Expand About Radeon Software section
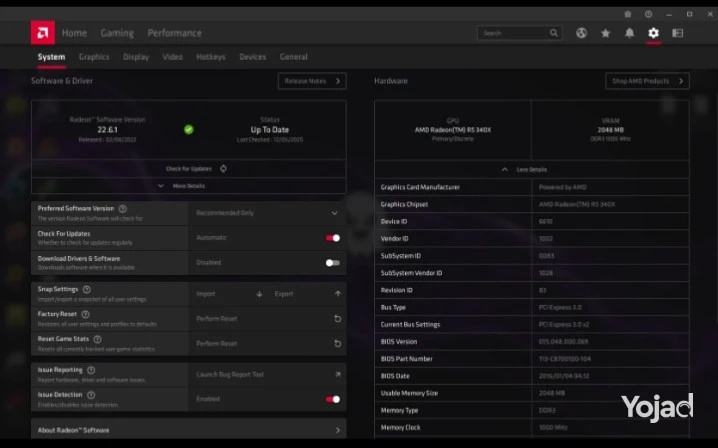Screen dimensions: 718x448 [x=189, y=430]
